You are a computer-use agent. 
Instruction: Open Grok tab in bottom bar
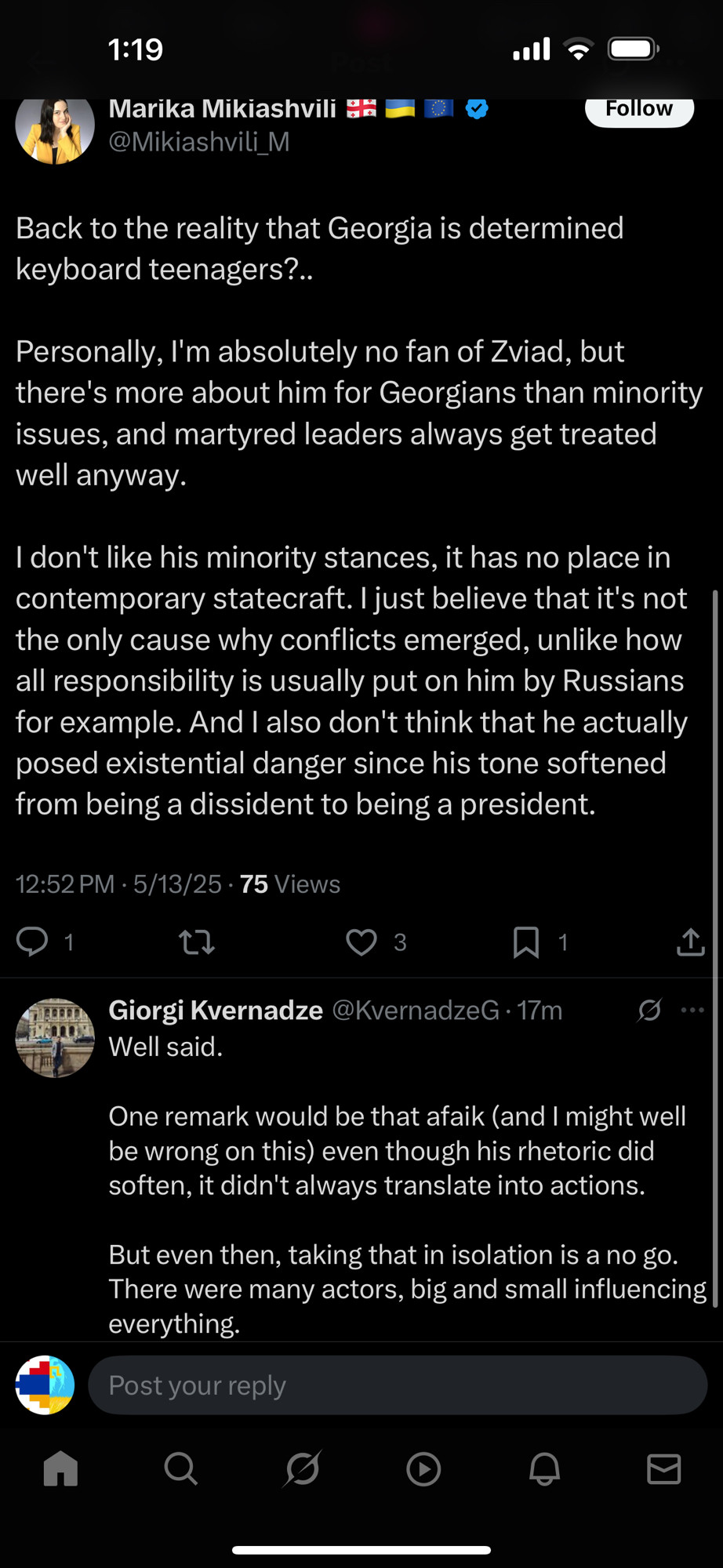coord(303,1468)
